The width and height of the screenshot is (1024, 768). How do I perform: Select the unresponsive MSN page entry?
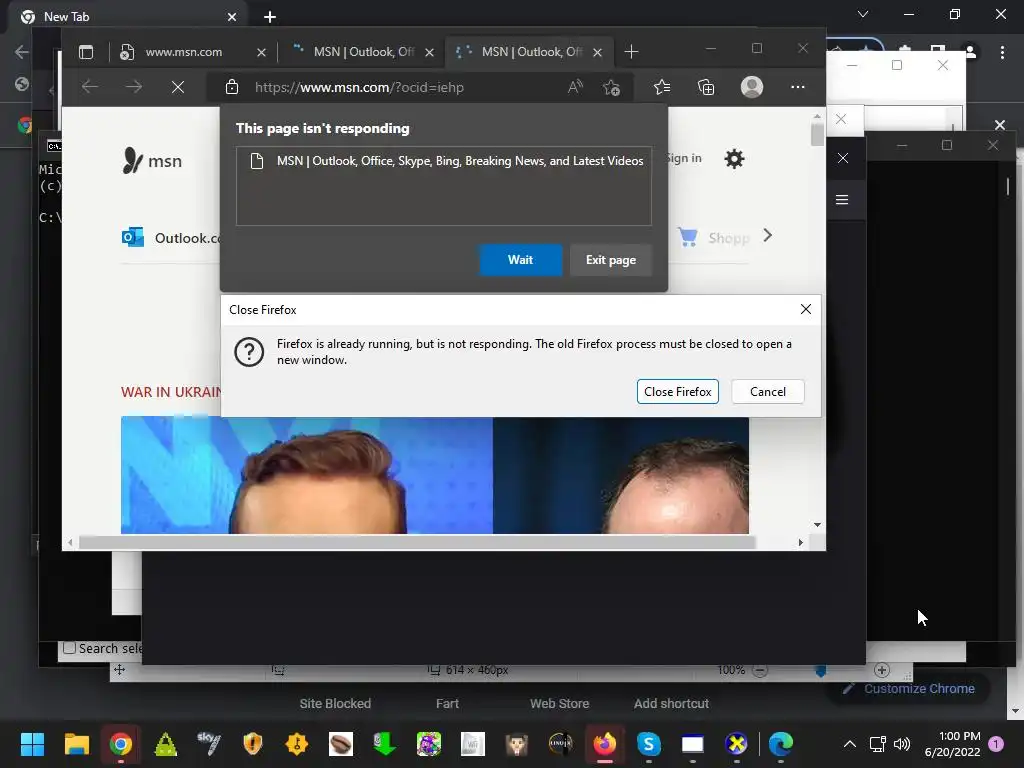(444, 161)
